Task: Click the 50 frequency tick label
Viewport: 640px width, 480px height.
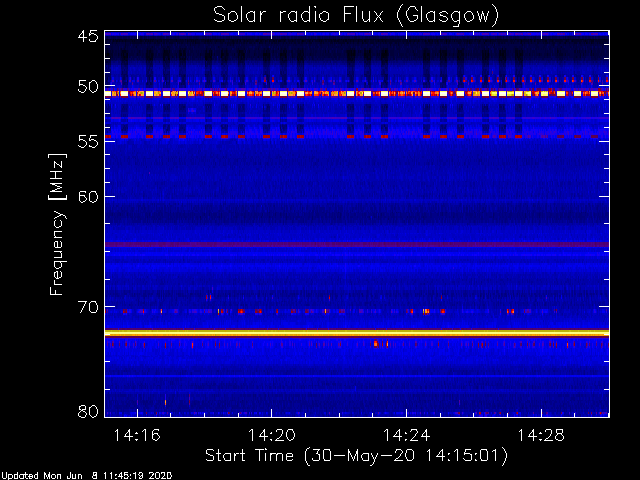Action: (x=88, y=87)
